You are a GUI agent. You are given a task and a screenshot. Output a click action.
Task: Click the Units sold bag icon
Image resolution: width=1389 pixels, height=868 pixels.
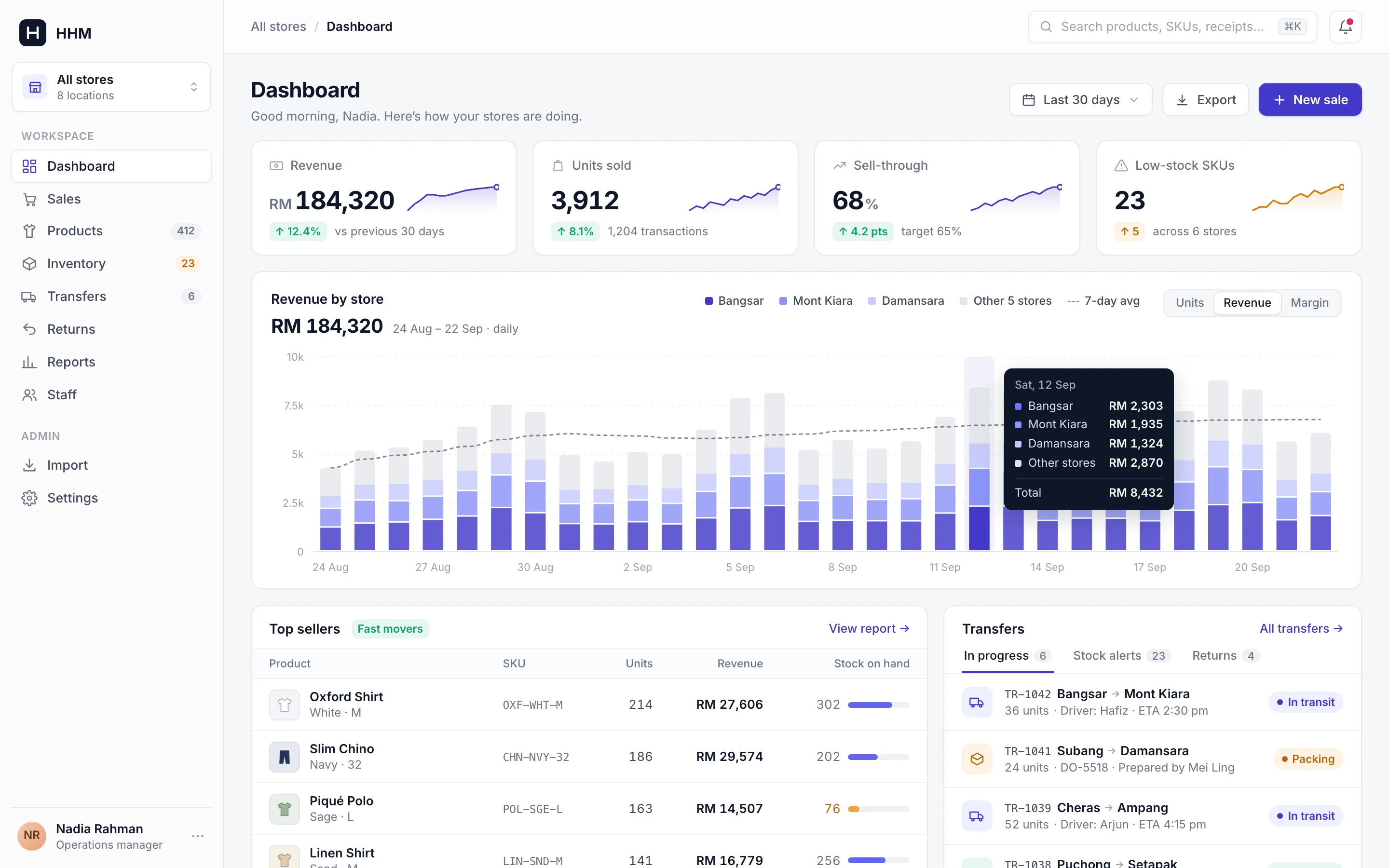558,165
